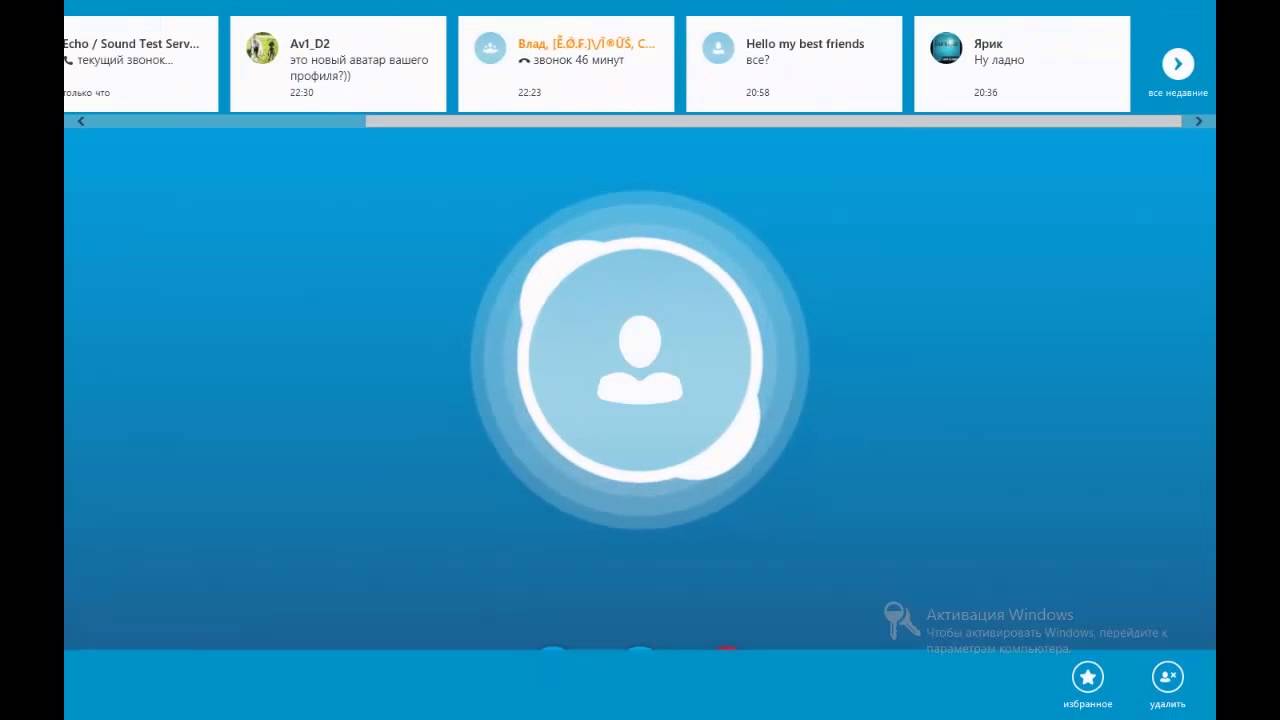Remove the contact with the 'удалить' icon
Viewport: 1280px width, 720px height.
pos(1168,677)
